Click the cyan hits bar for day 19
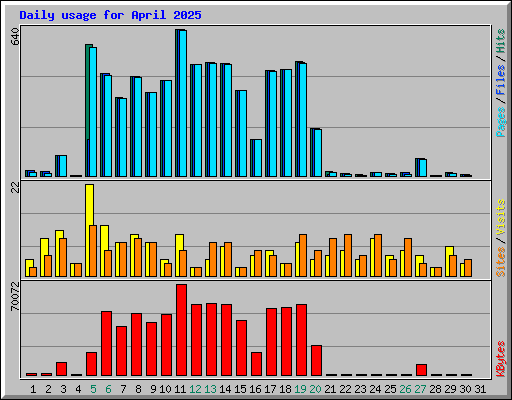The height and width of the screenshot is (400, 512). pos(303,120)
